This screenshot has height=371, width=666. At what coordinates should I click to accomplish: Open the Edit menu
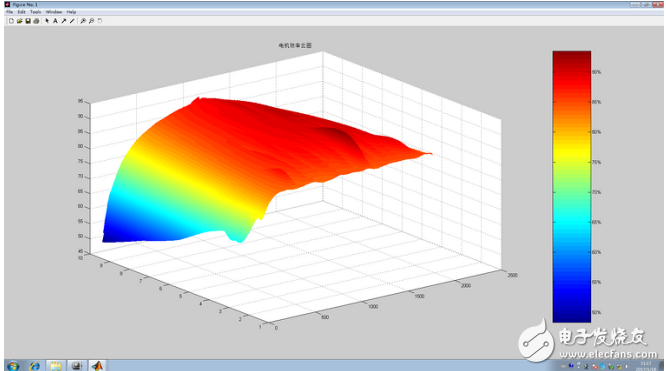tap(22, 12)
